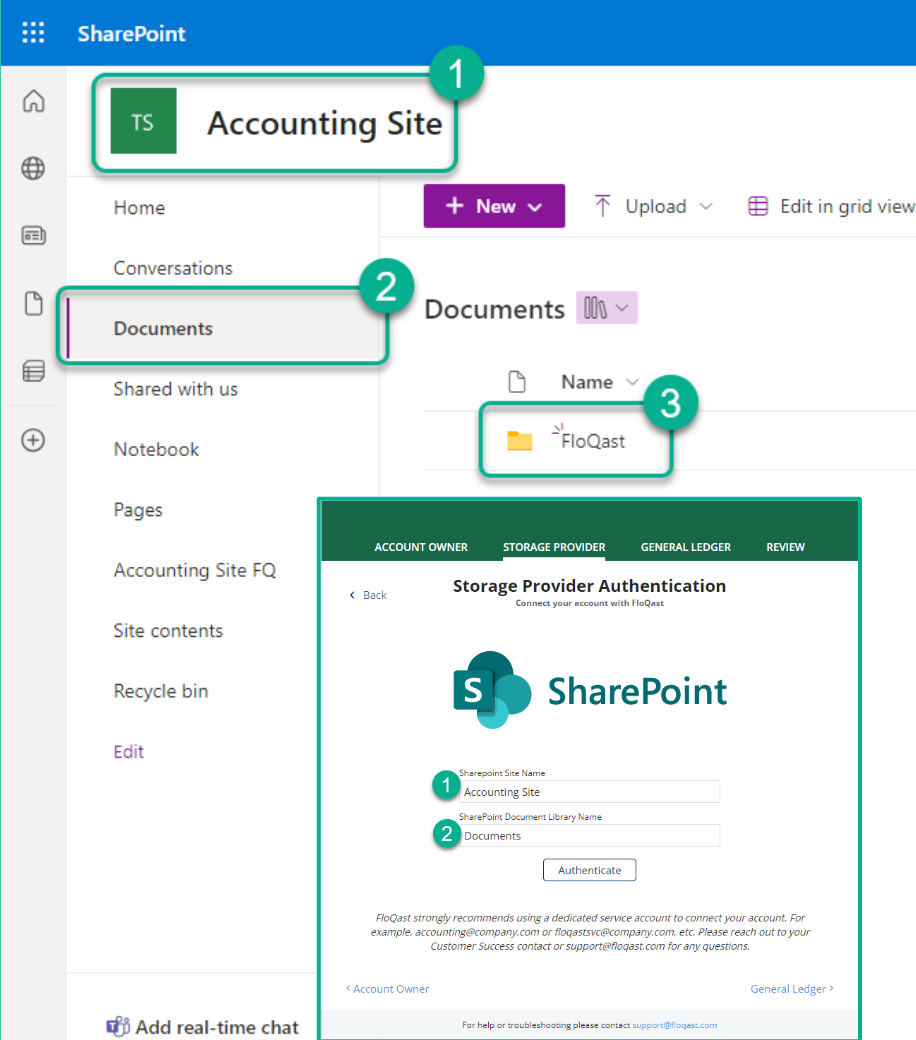The width and height of the screenshot is (916, 1040).
Task: Open the library view switcher dropdown
Action: 607,308
